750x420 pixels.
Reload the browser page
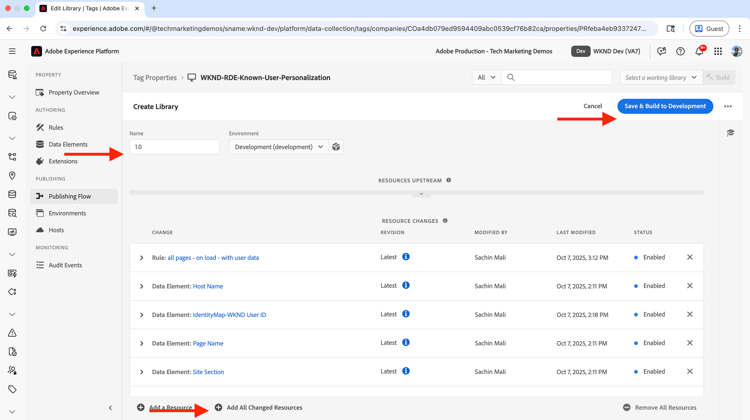[43, 29]
